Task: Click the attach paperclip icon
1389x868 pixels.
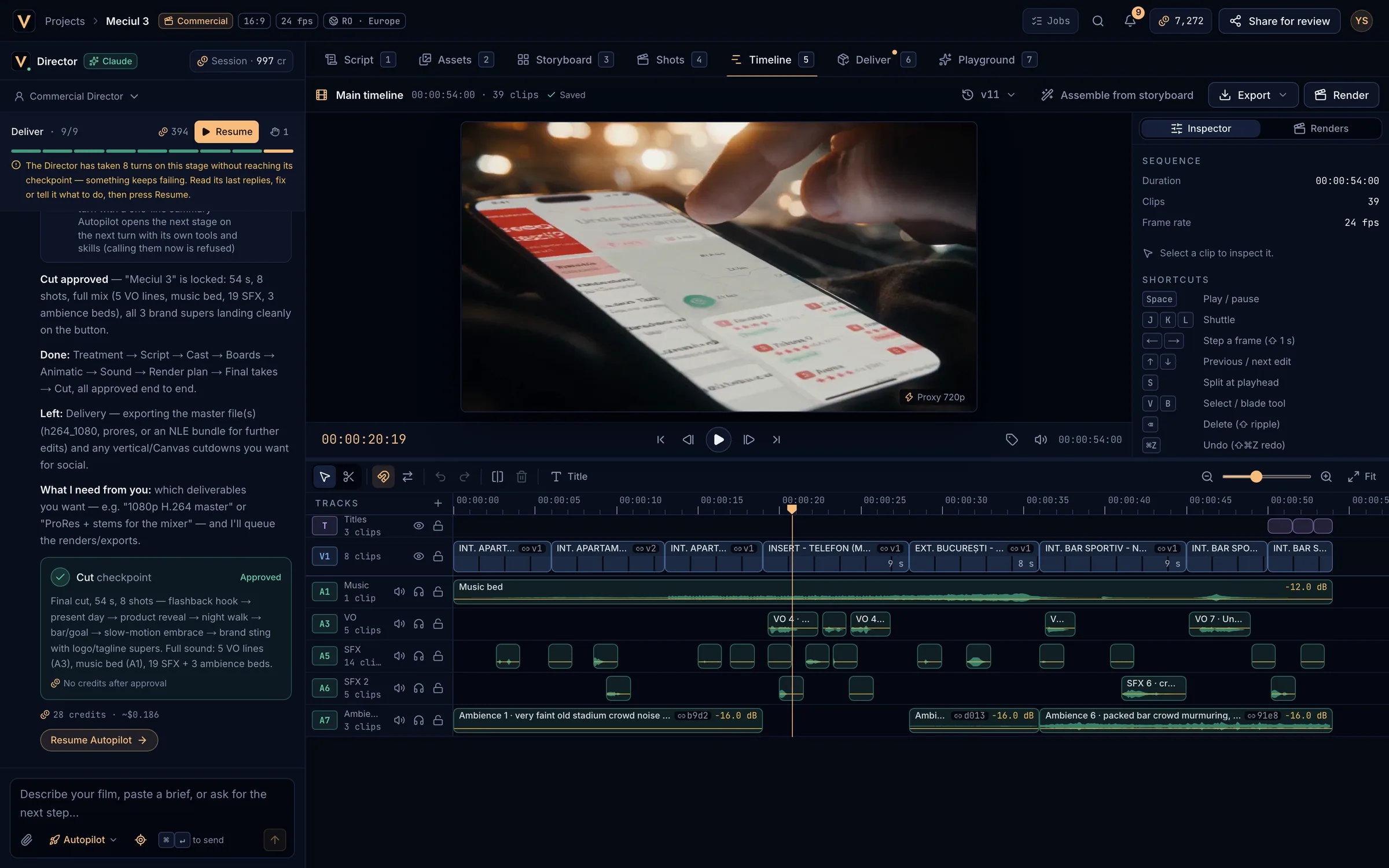Action: click(x=27, y=840)
